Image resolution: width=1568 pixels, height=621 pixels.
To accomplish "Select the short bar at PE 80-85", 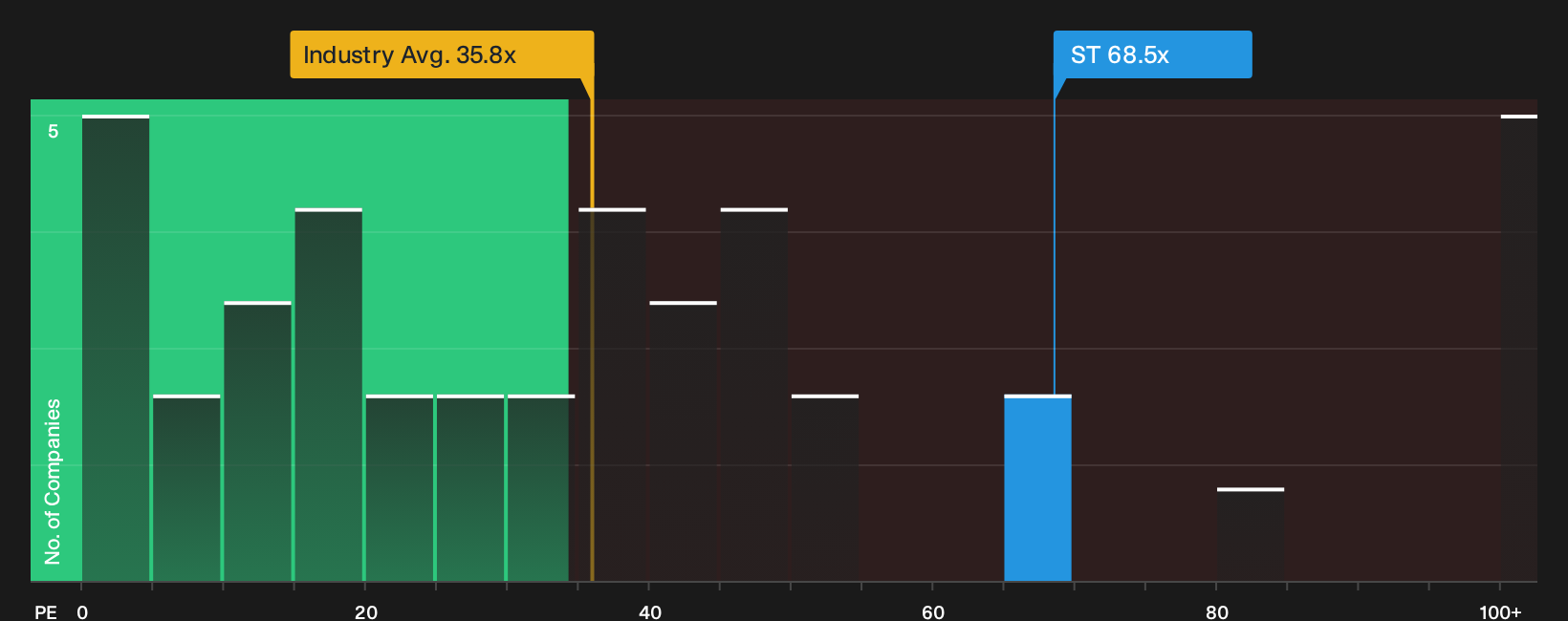I will (1251, 535).
